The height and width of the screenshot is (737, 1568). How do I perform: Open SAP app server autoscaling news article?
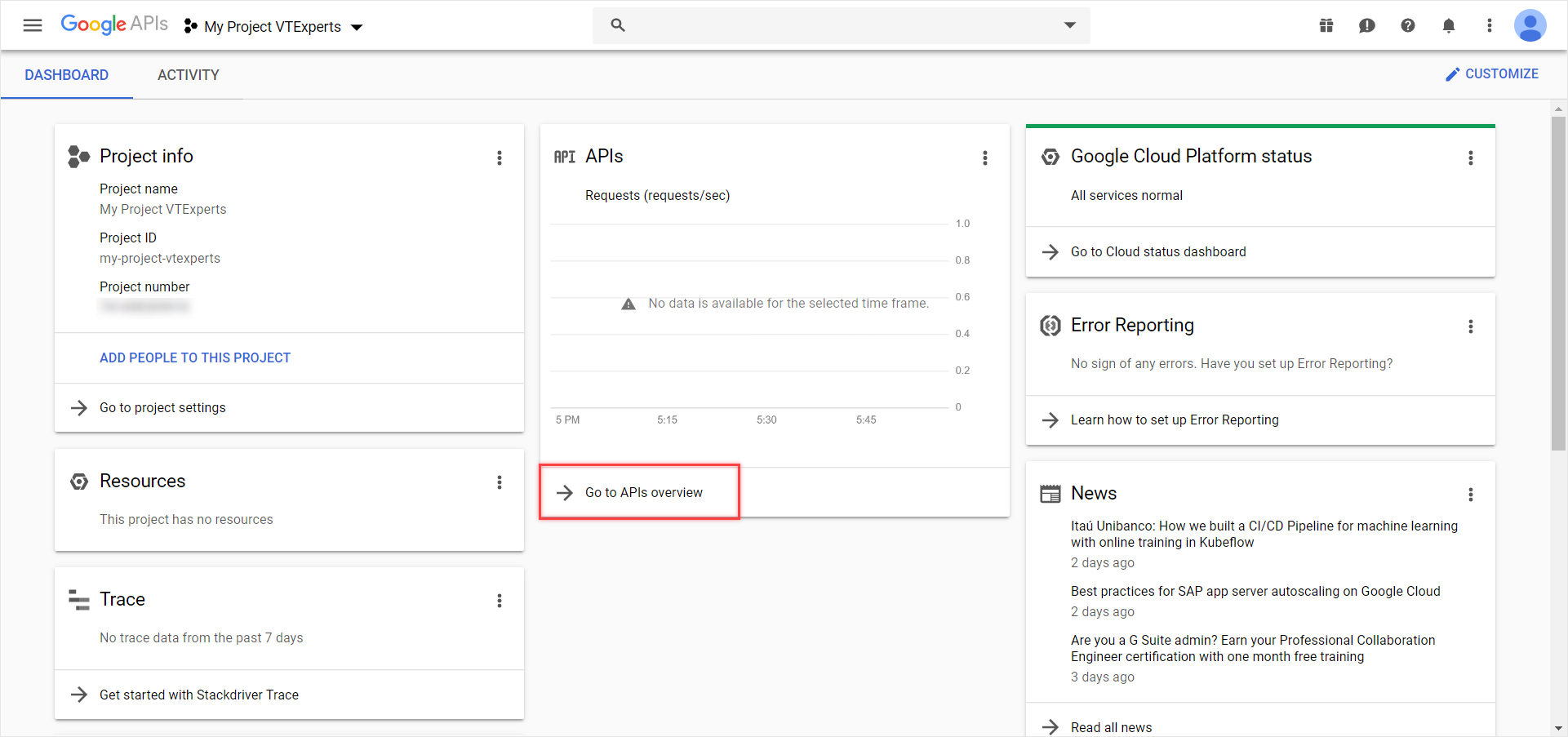pyautogui.click(x=1255, y=591)
